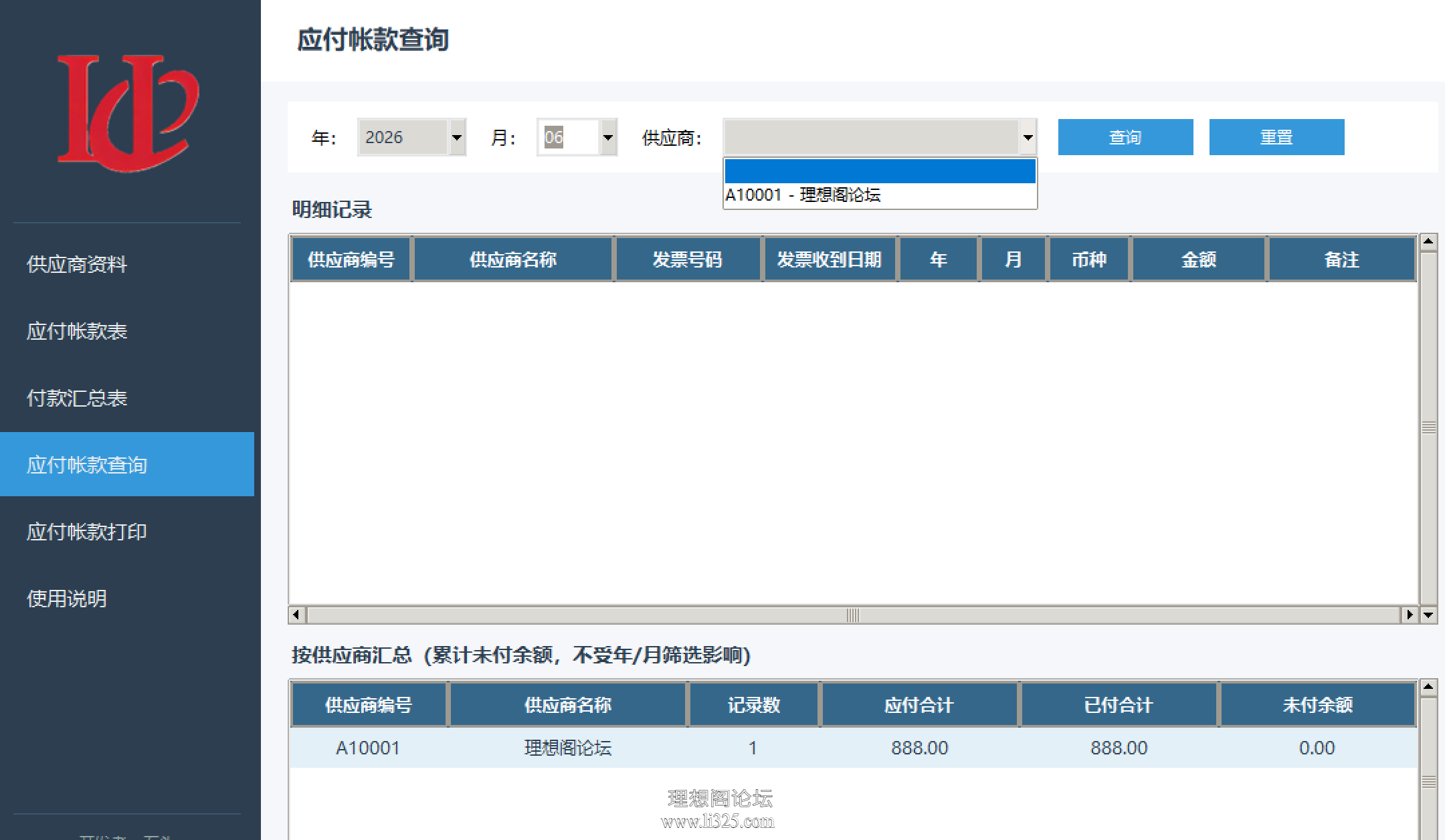Click 已付合计 summary column header
The image size is (1445, 840).
1119,705
